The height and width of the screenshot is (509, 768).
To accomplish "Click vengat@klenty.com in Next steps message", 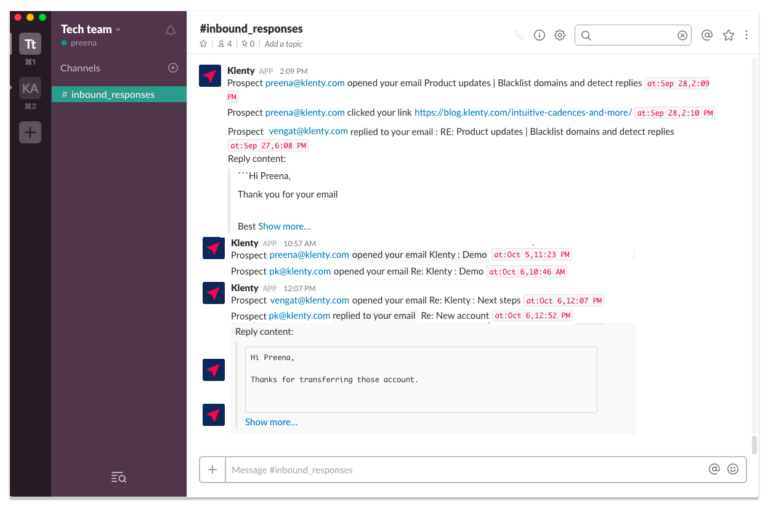I will click(x=310, y=300).
